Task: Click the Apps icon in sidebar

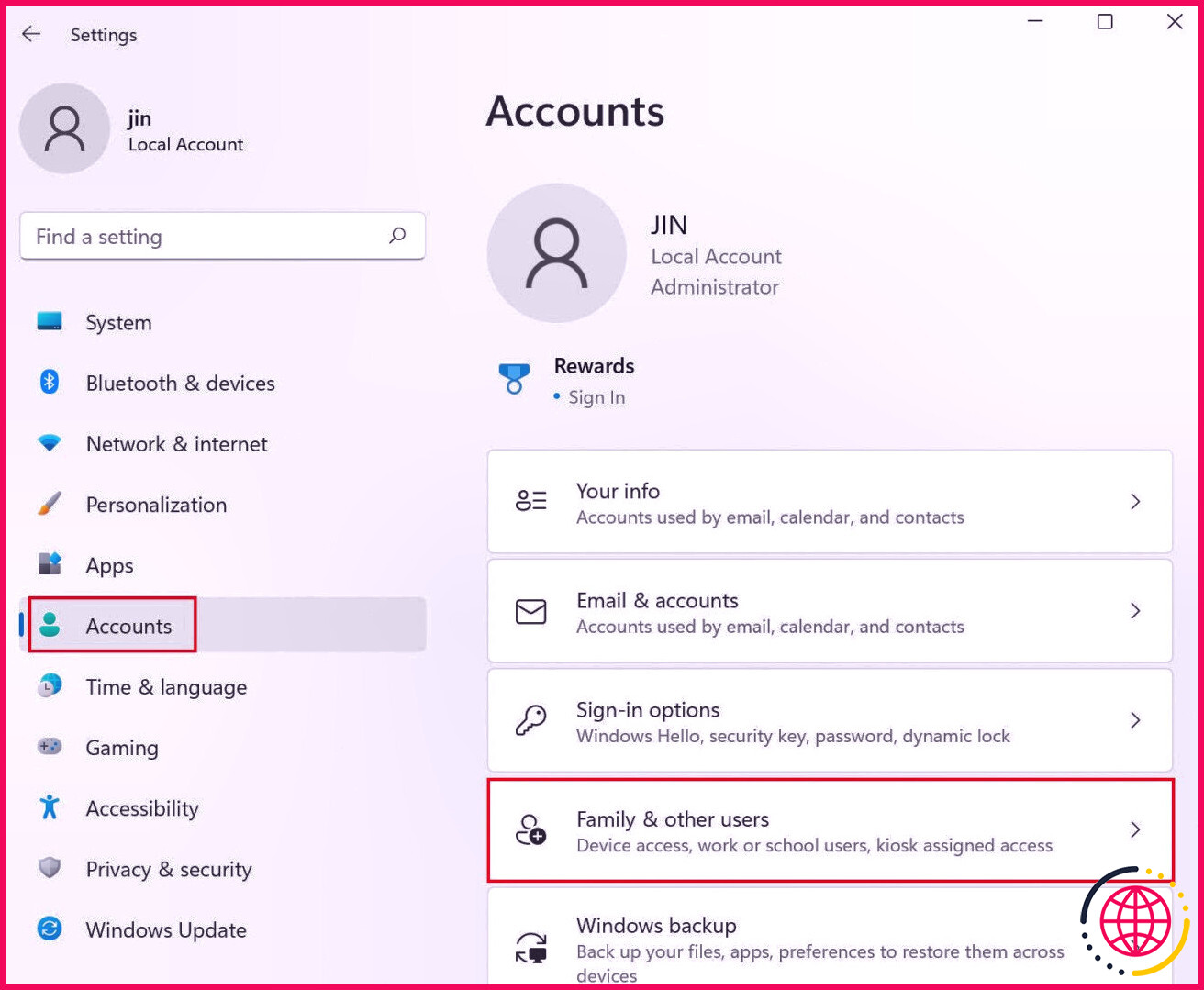Action: 50,563
